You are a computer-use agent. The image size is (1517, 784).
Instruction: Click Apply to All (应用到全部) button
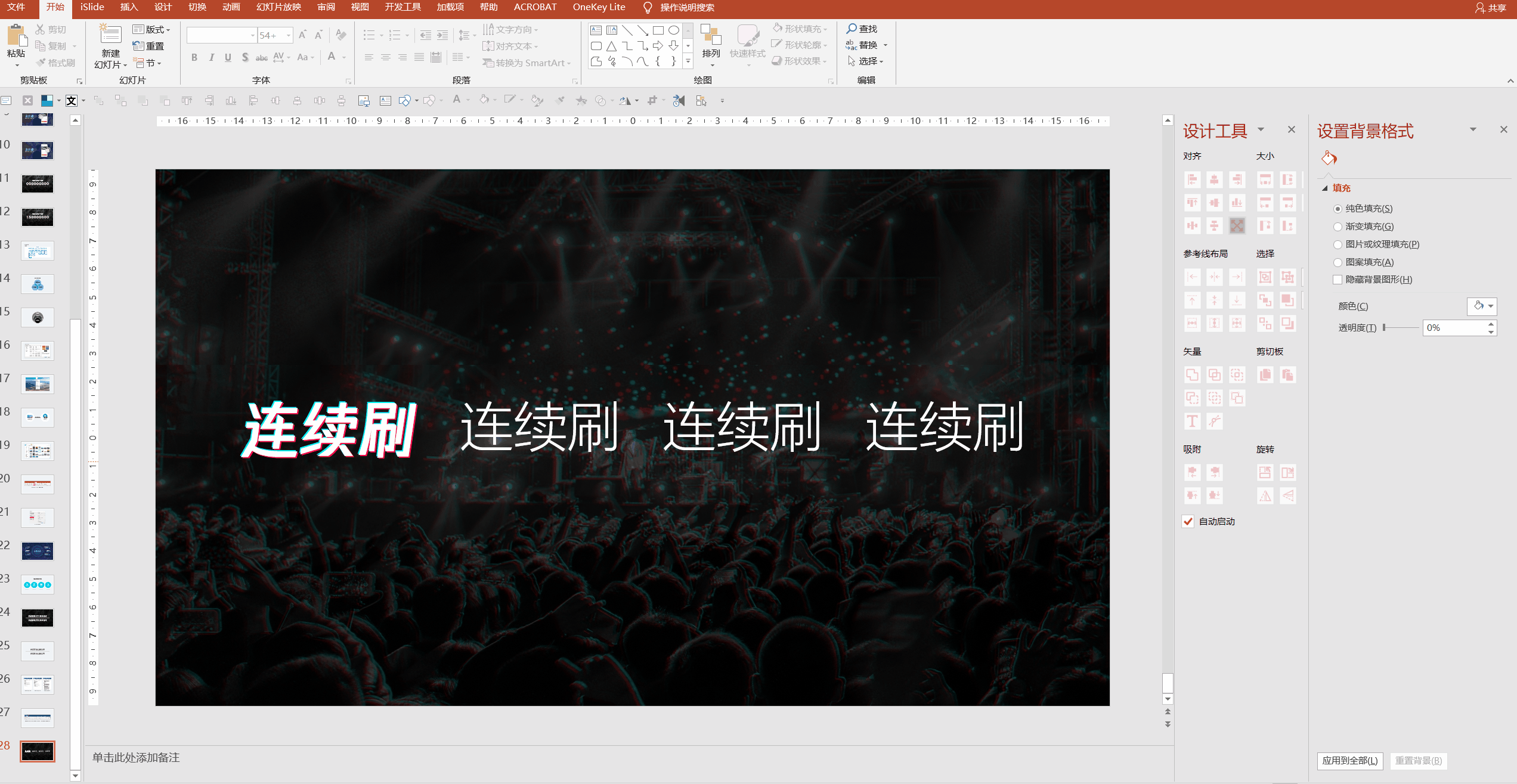coord(1350,761)
